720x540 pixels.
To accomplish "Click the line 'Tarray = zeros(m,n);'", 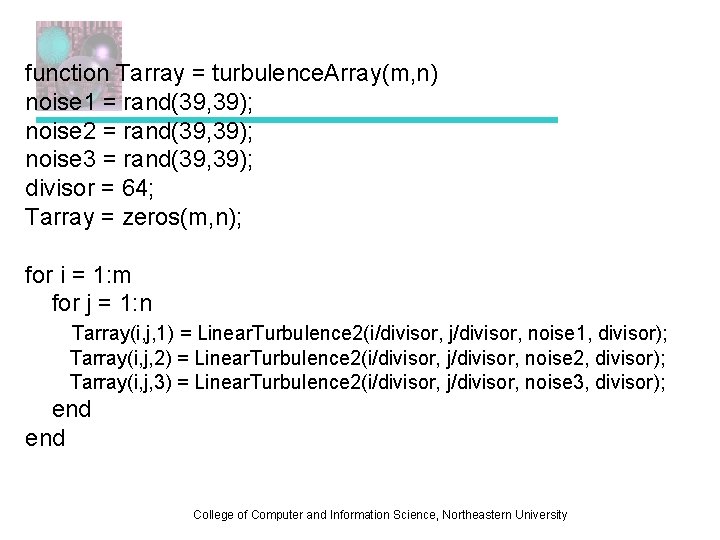I will point(133,218).
